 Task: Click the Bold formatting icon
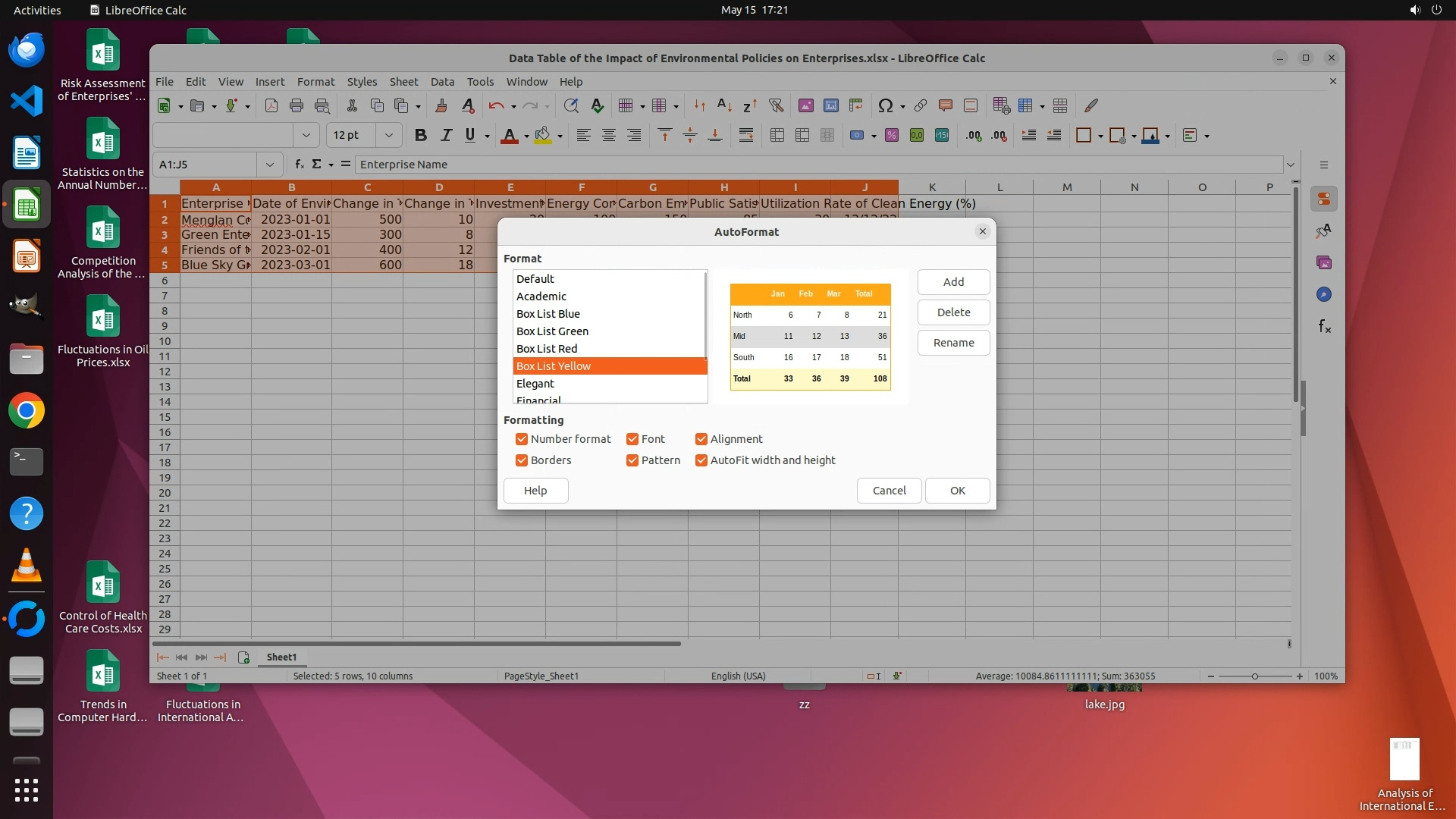tap(421, 136)
